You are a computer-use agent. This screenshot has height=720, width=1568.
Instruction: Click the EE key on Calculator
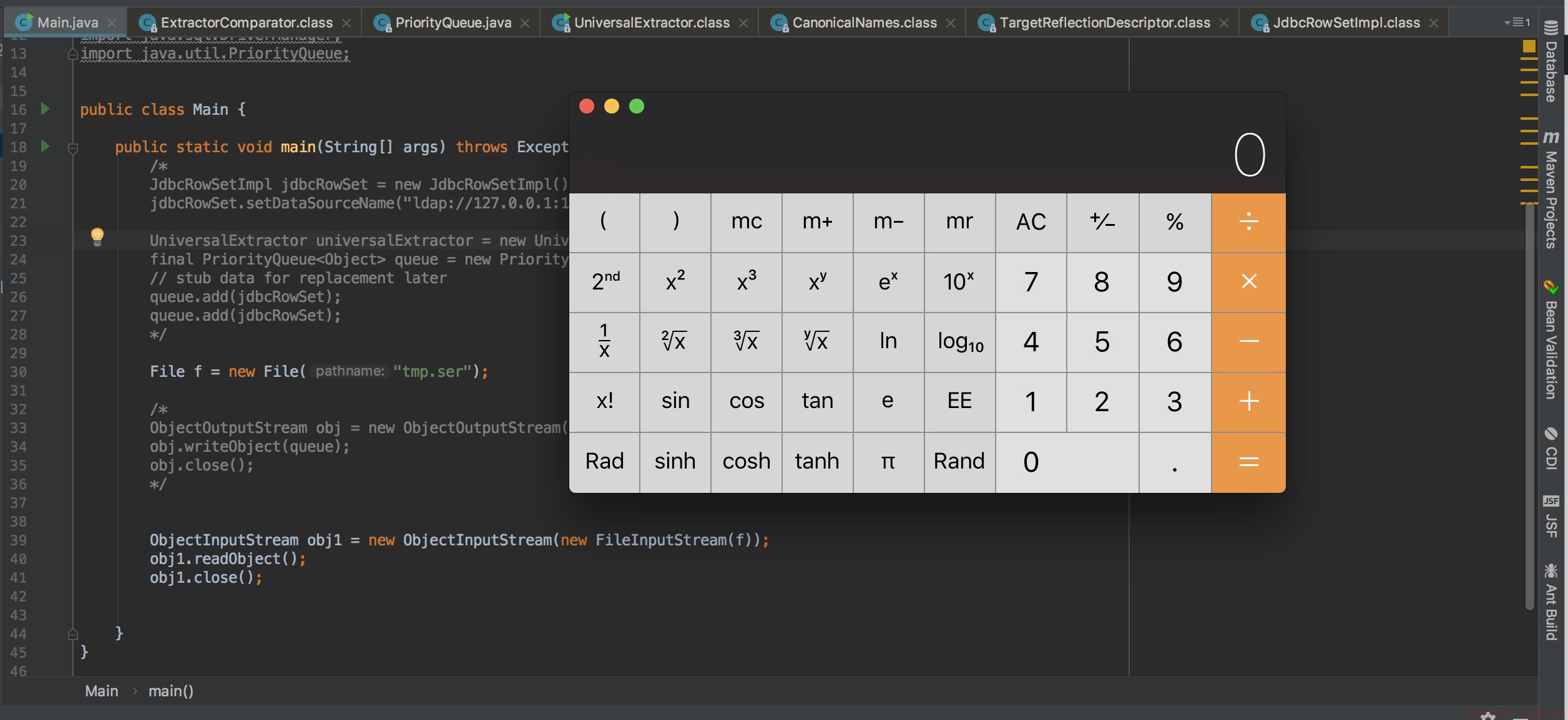coord(959,402)
